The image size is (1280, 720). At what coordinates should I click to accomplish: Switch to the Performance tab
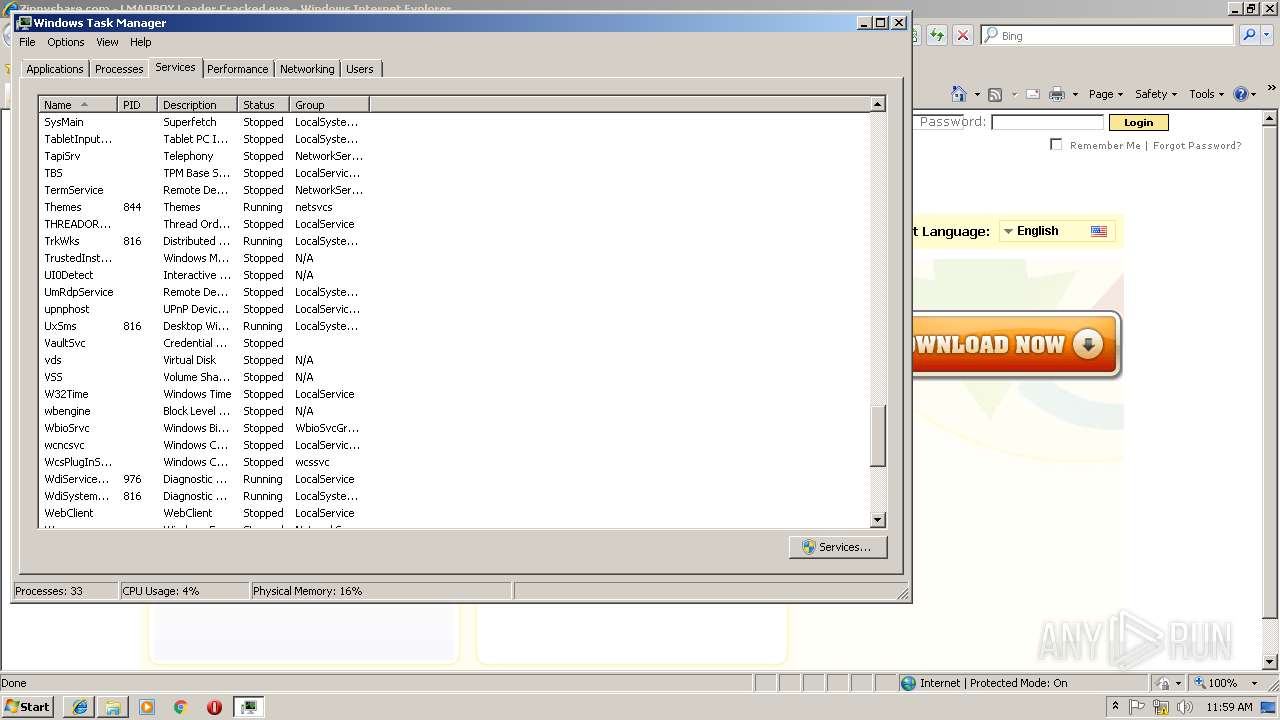(237, 69)
